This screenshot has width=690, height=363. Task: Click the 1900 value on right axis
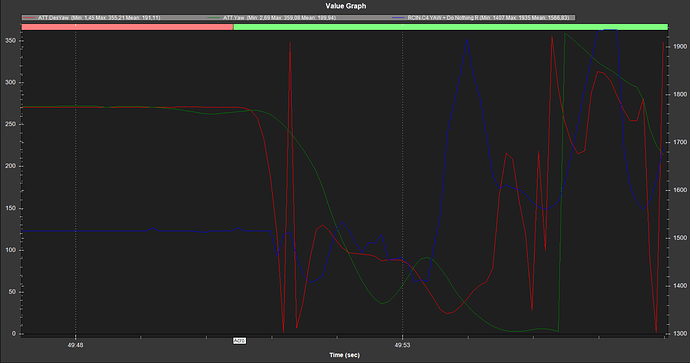679,47
